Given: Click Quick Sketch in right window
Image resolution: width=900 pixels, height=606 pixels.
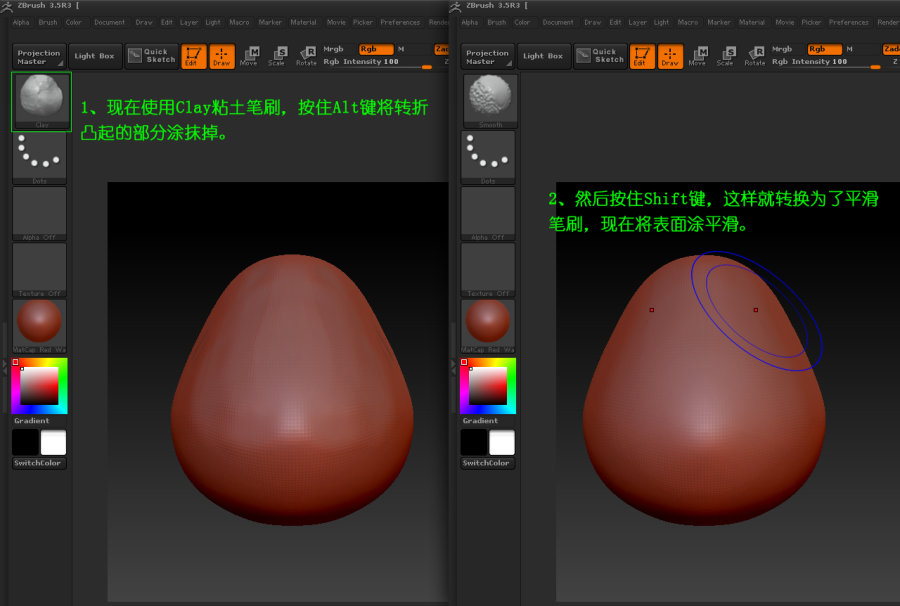Looking at the screenshot, I should point(600,56).
